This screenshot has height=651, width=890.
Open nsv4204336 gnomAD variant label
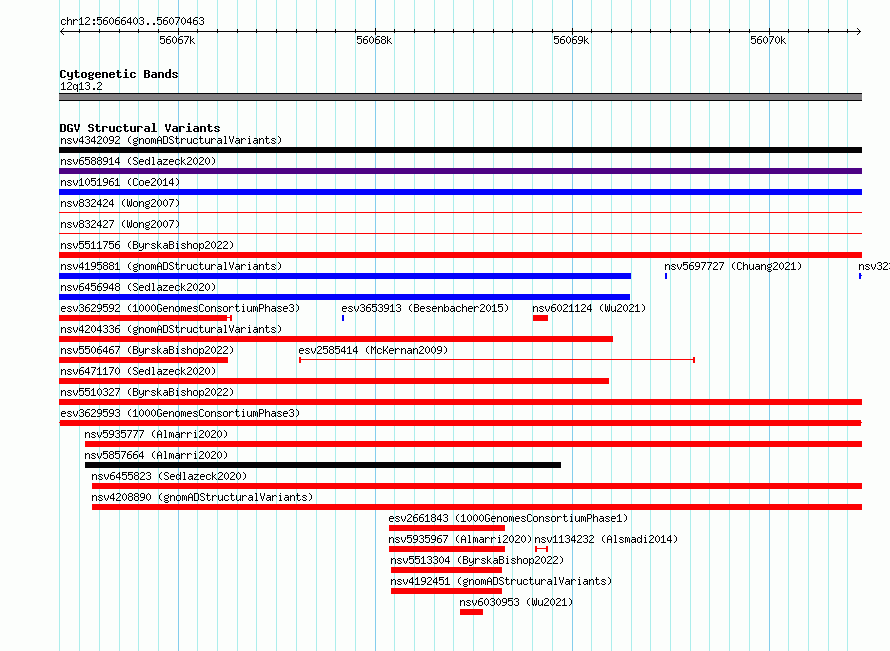point(171,329)
